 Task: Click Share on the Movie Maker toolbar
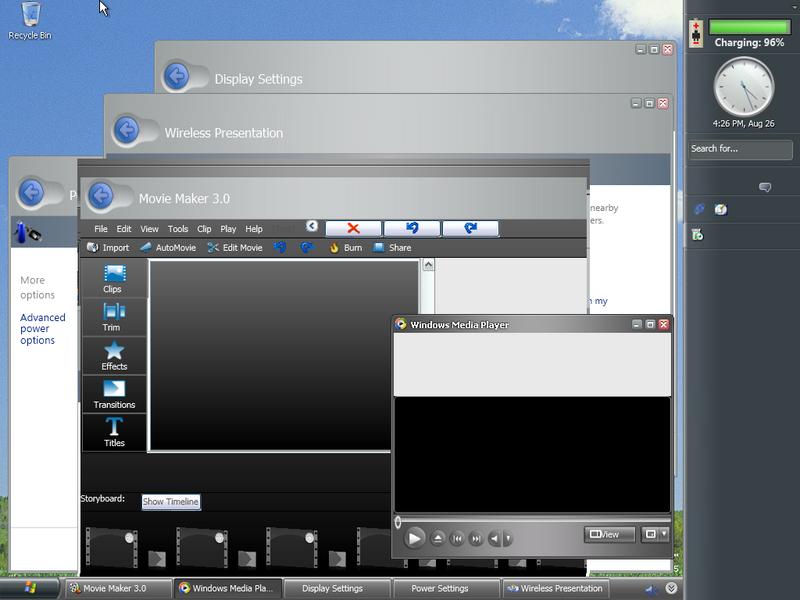(x=392, y=247)
